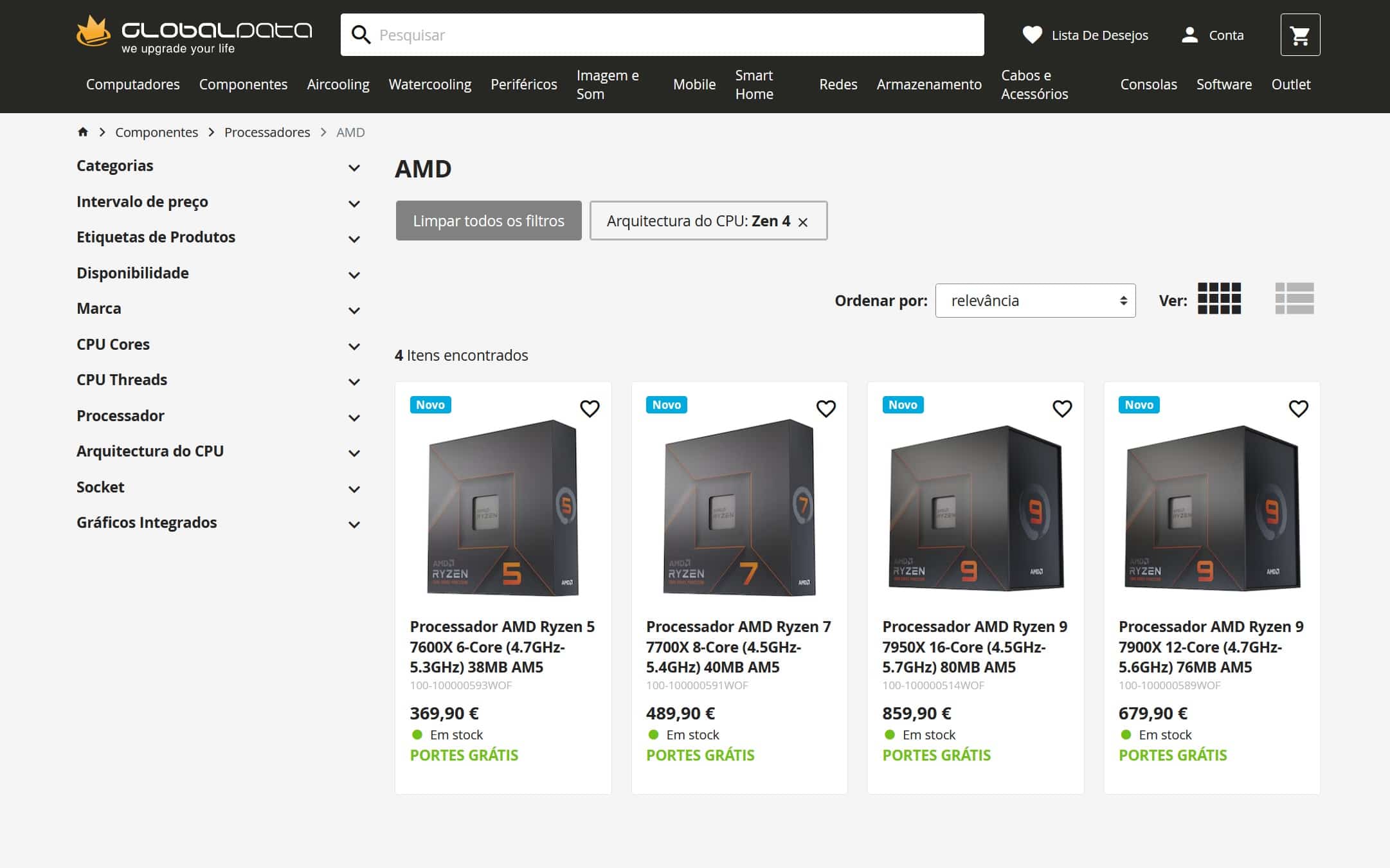Click the Ryzen 5 box image
Viewport: 1390px width, 868px height.
503,507
